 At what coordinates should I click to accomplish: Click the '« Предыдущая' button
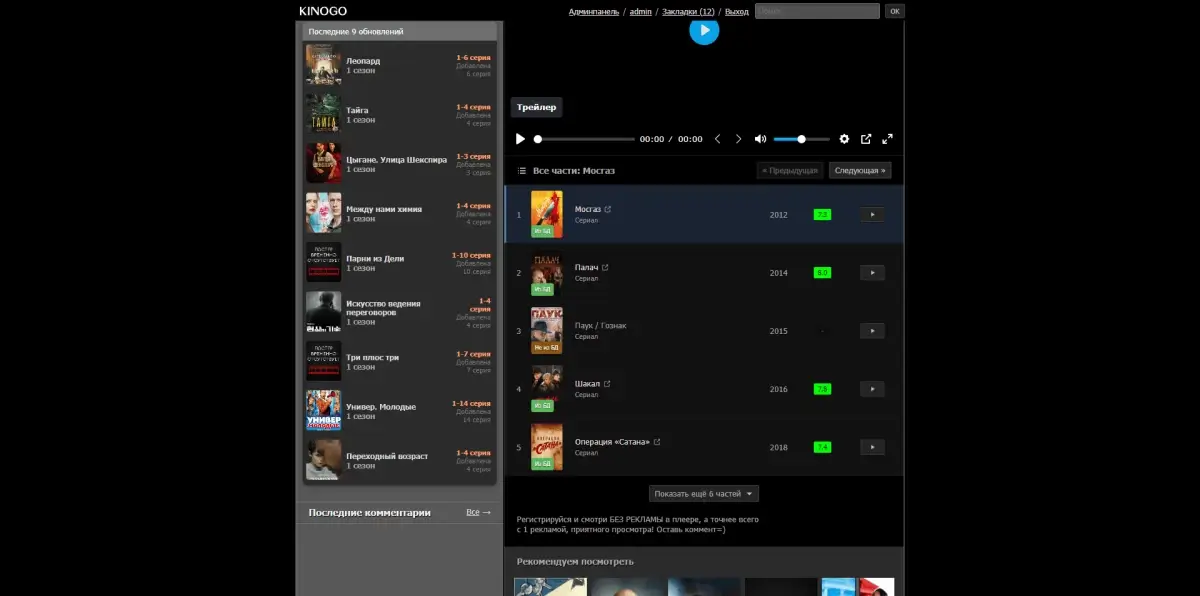790,170
